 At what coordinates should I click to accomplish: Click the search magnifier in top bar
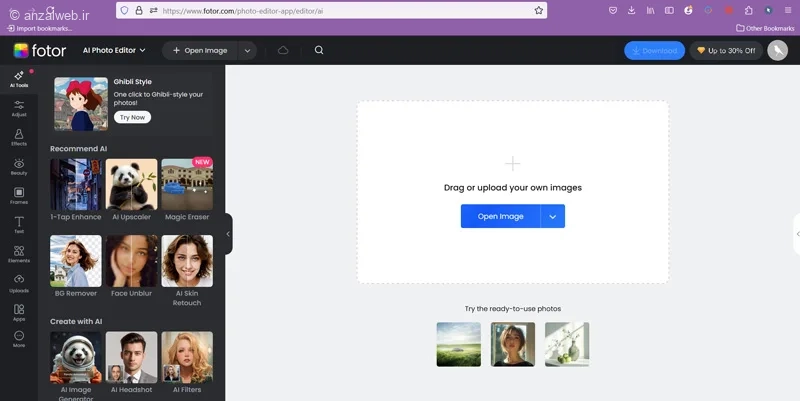click(x=319, y=50)
